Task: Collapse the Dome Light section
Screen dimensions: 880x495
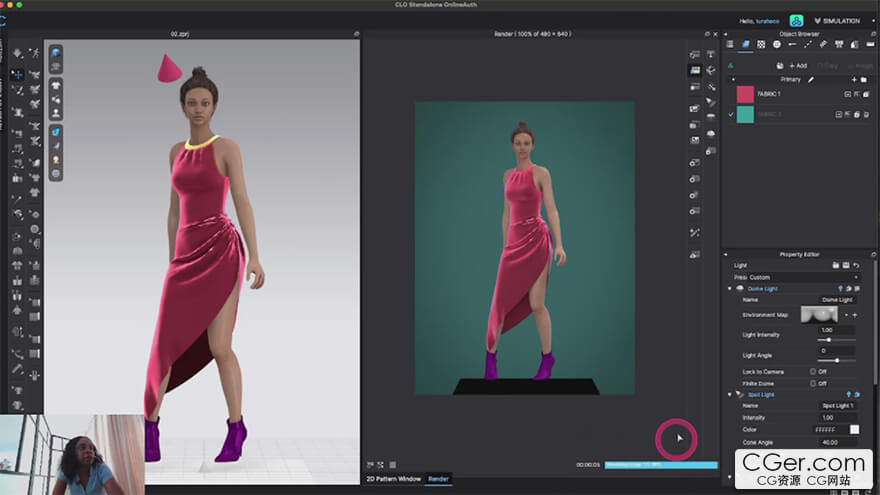Action: (x=729, y=288)
